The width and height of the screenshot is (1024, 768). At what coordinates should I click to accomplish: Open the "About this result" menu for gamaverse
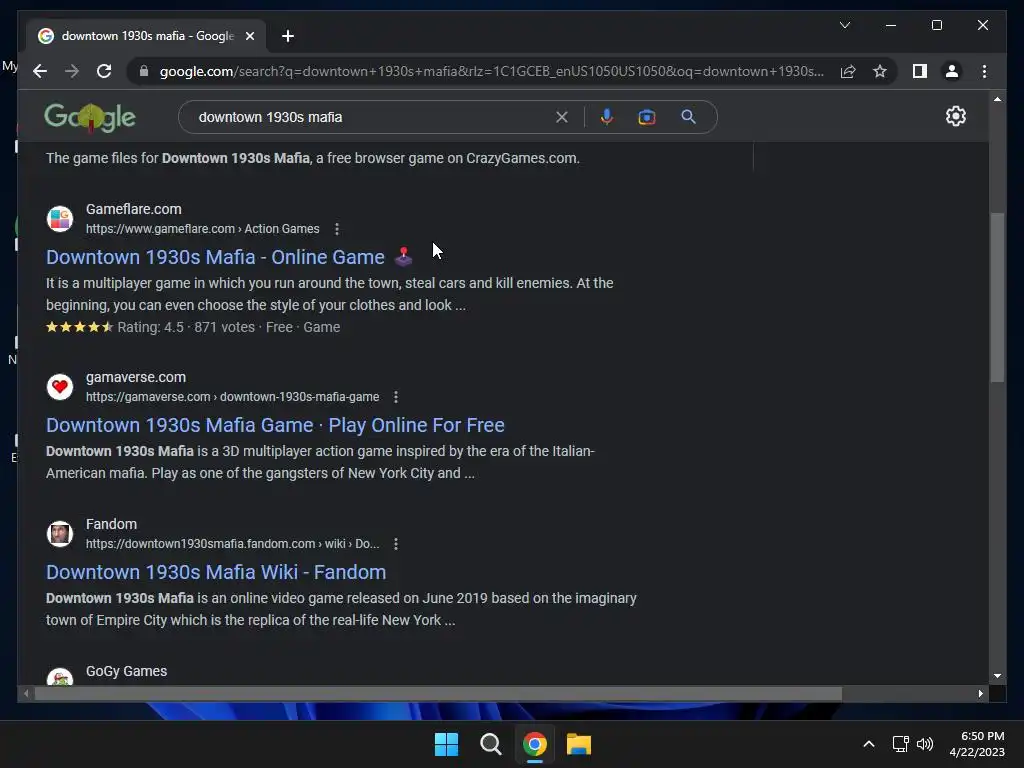pos(396,396)
